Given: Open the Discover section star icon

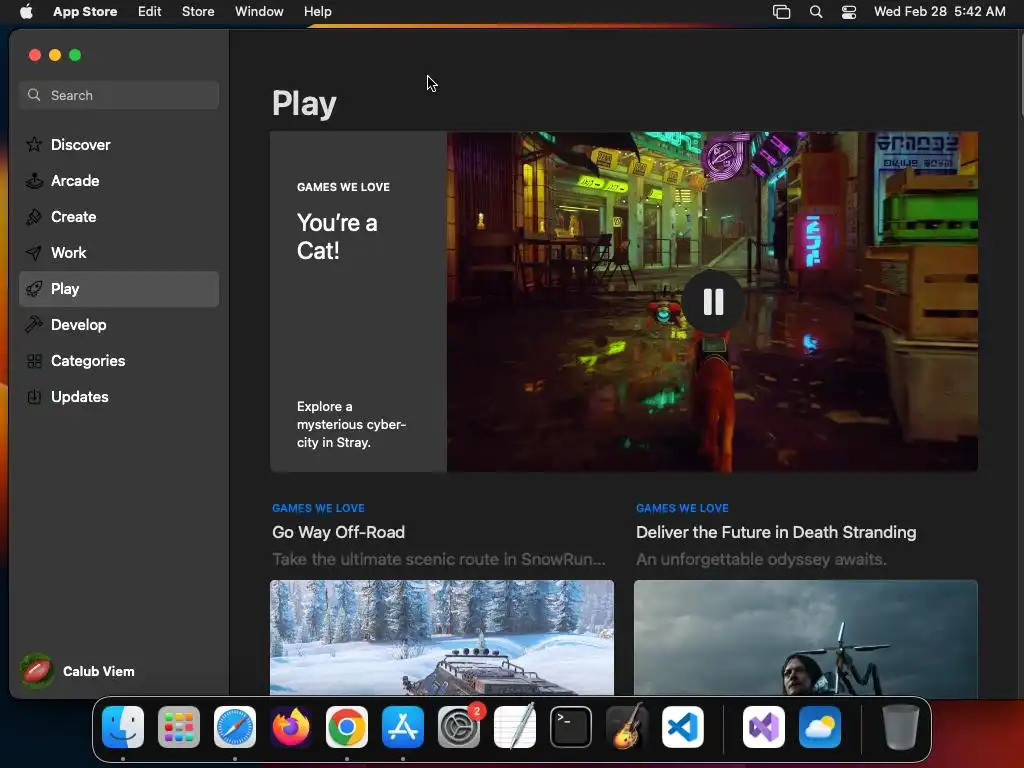Looking at the screenshot, I should 34,144.
